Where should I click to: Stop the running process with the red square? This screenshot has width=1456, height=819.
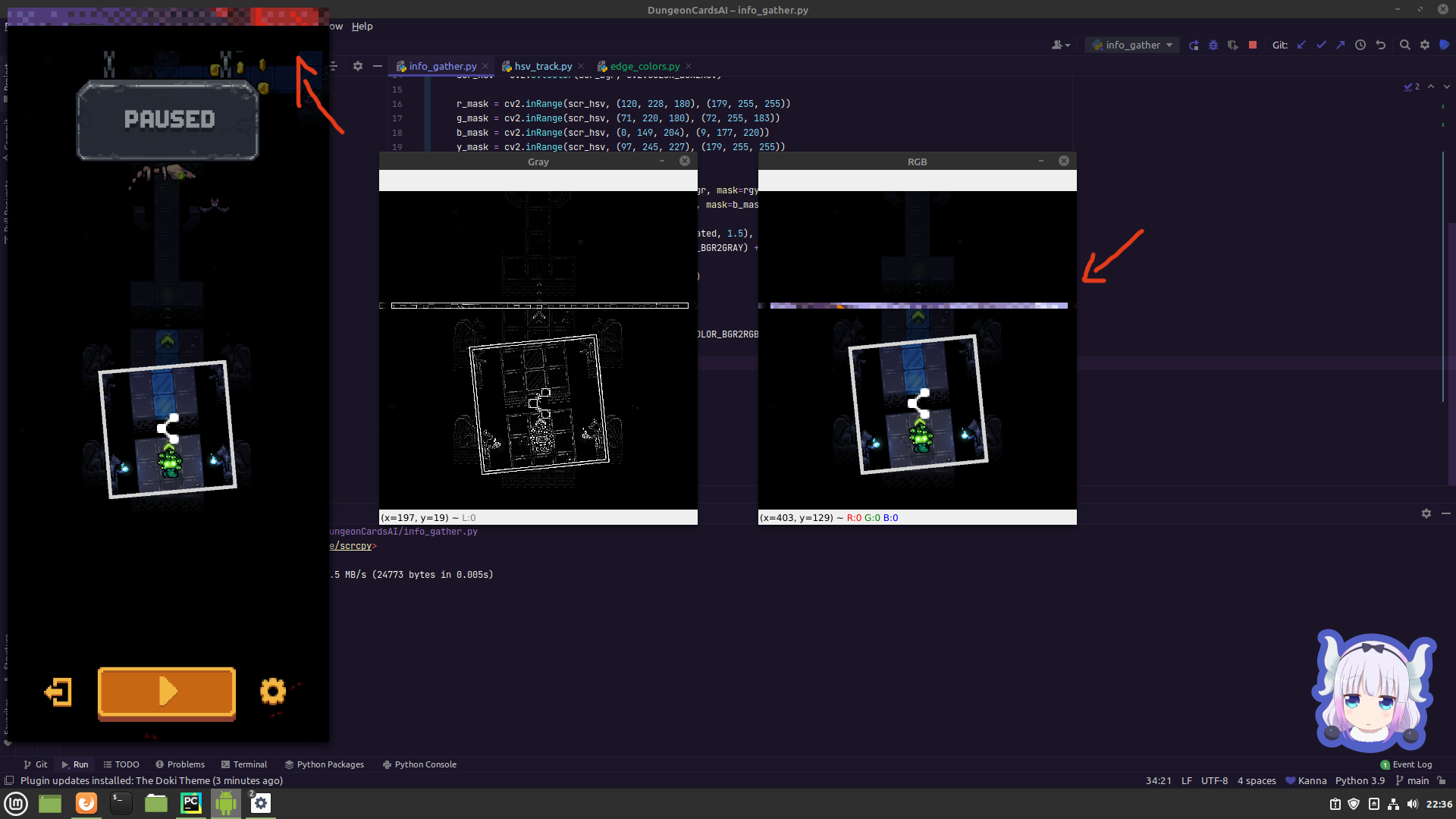pos(1252,45)
